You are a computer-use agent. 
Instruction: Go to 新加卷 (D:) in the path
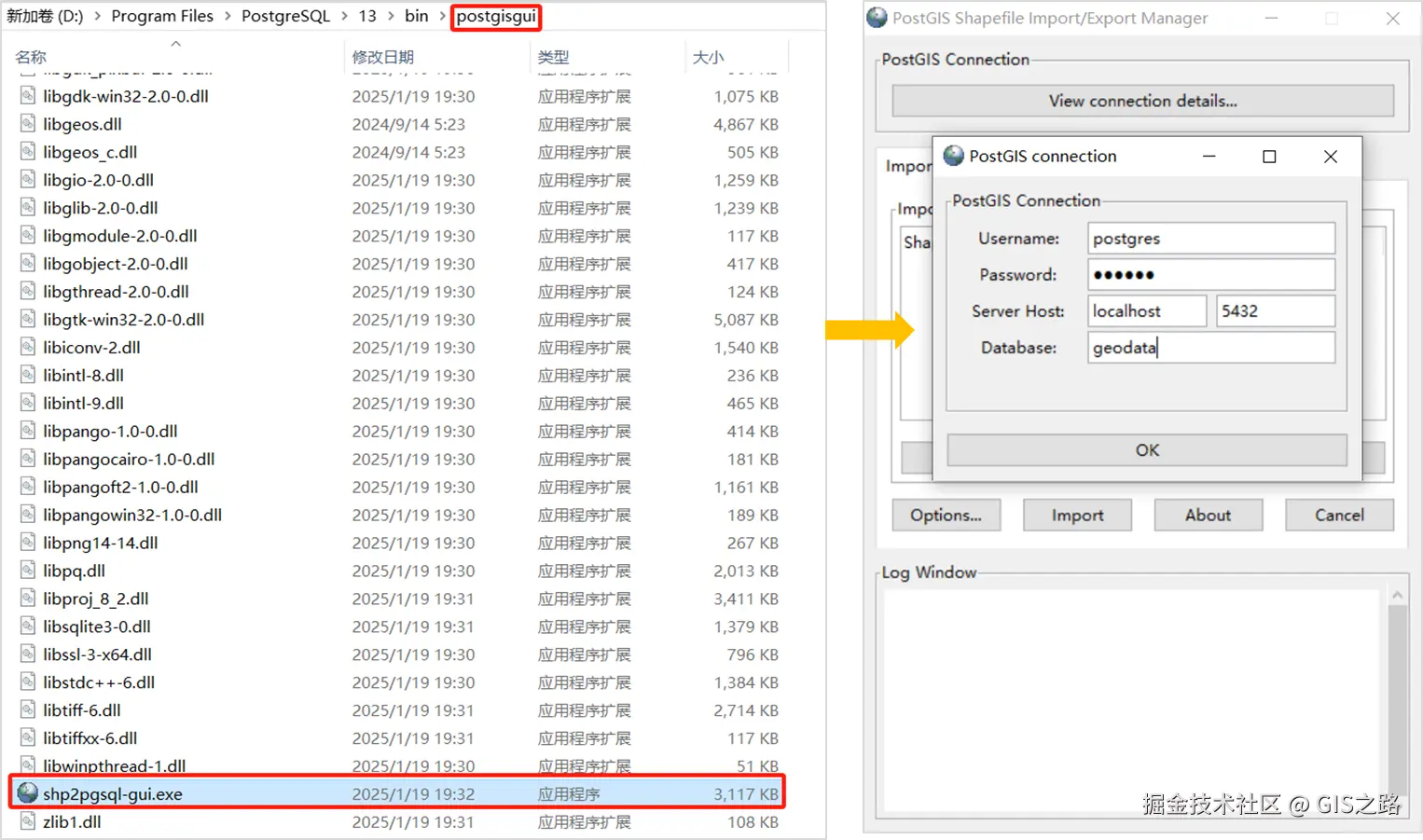click(45, 17)
